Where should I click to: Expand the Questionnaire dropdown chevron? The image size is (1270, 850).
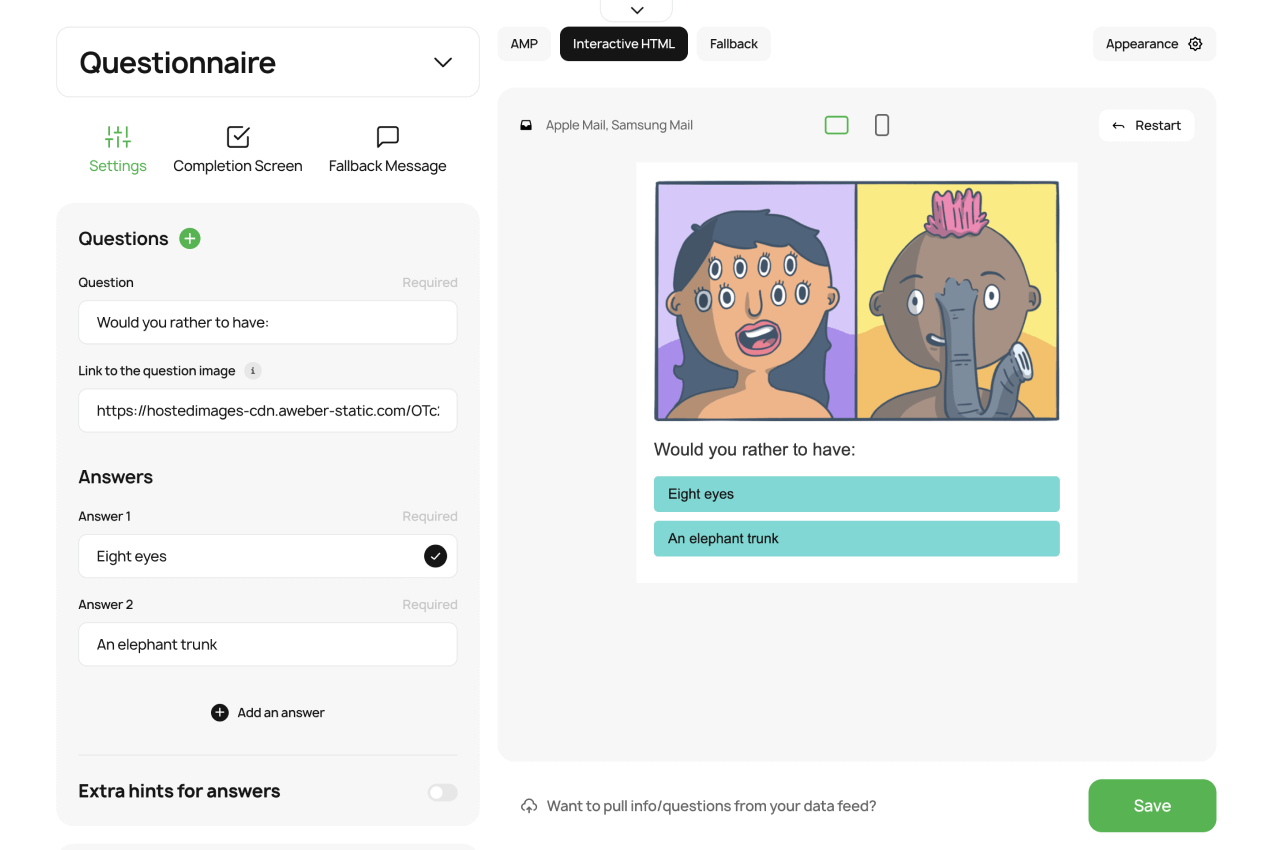tap(443, 62)
